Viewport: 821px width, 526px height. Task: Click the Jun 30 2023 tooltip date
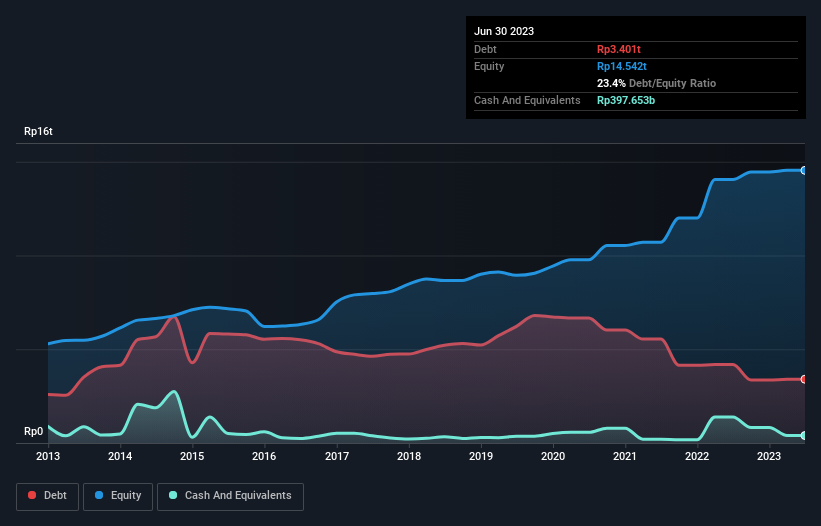504,31
